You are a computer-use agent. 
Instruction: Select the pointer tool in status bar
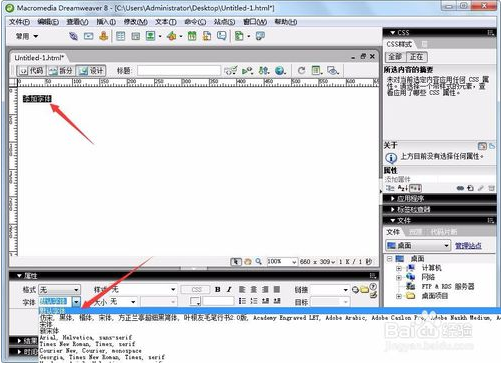pyautogui.click(x=236, y=262)
